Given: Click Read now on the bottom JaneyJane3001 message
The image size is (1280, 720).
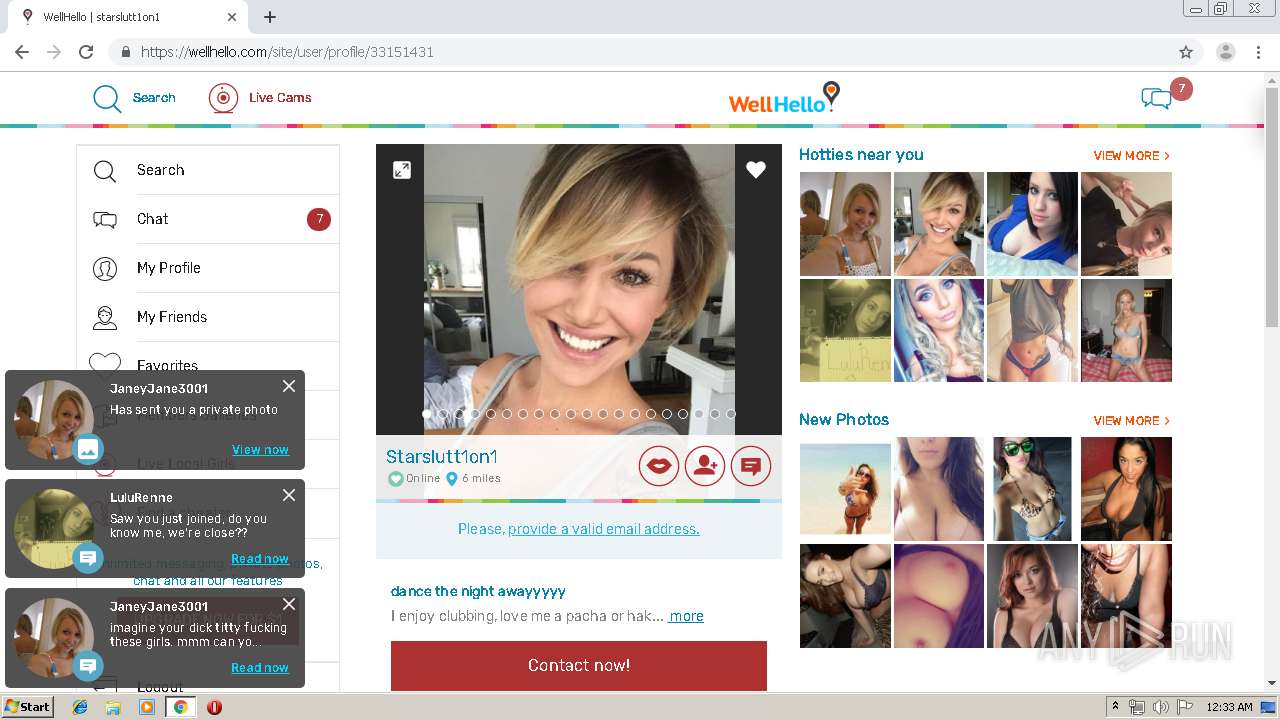Looking at the screenshot, I should [x=260, y=668].
